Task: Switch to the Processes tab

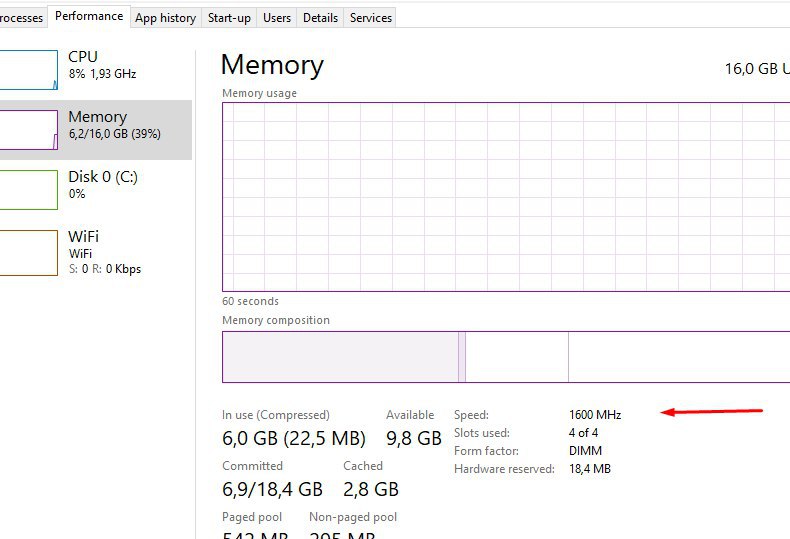Action: [x=21, y=18]
